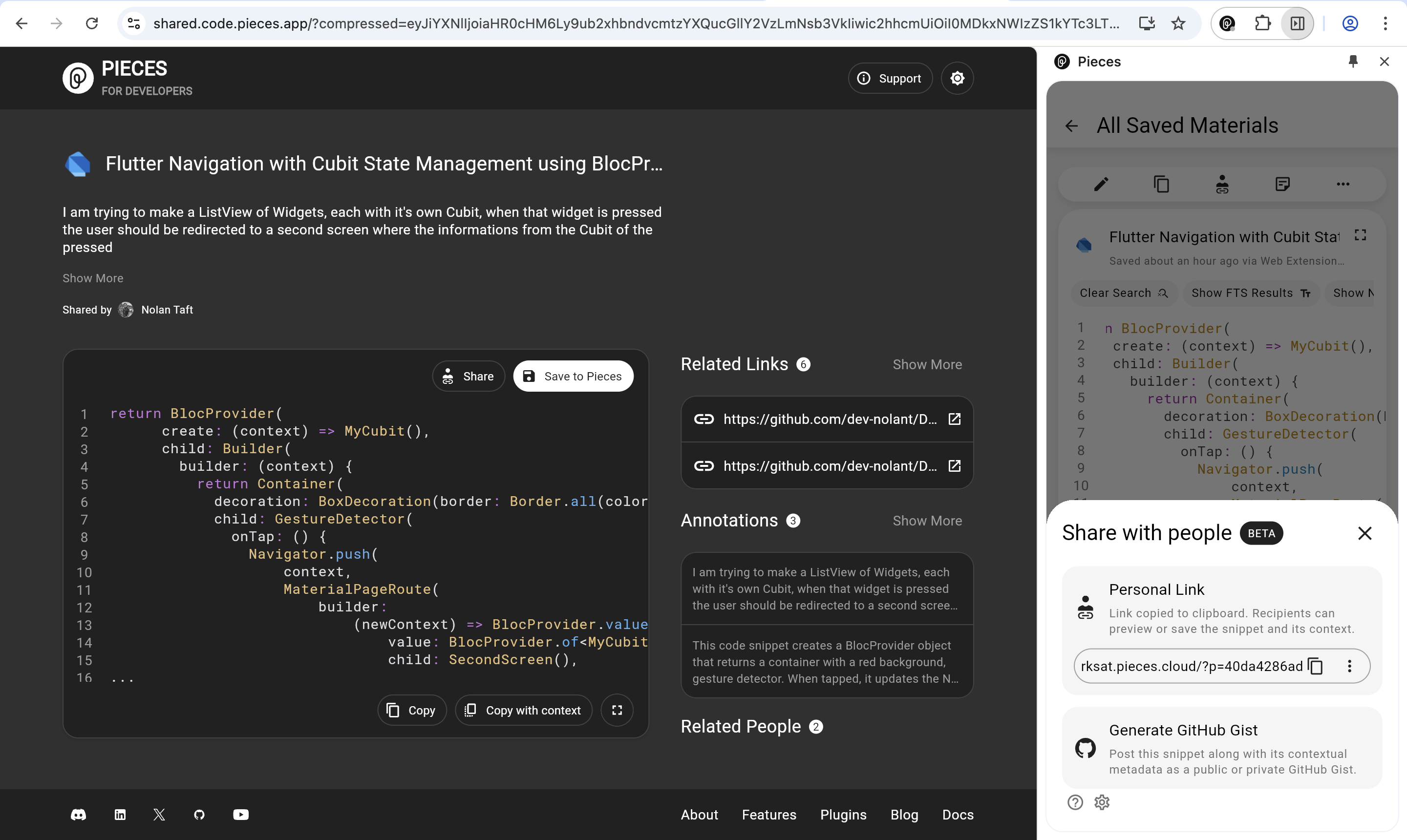Click Save to Pieces
The height and width of the screenshot is (840, 1407).
pos(573,377)
